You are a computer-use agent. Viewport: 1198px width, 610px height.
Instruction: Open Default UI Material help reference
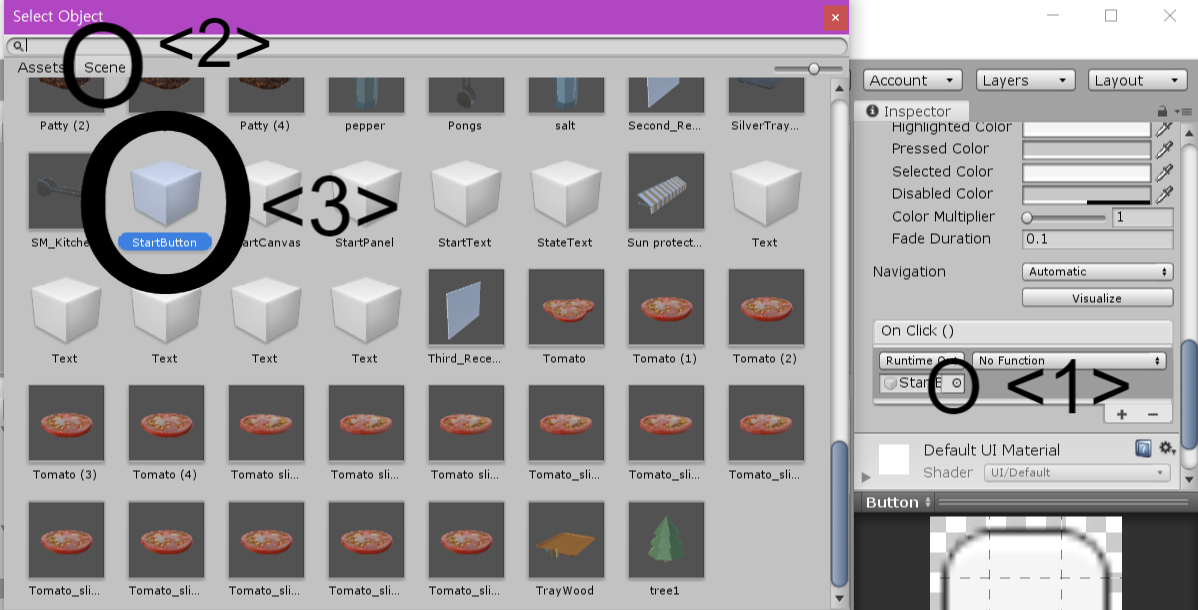(1143, 449)
